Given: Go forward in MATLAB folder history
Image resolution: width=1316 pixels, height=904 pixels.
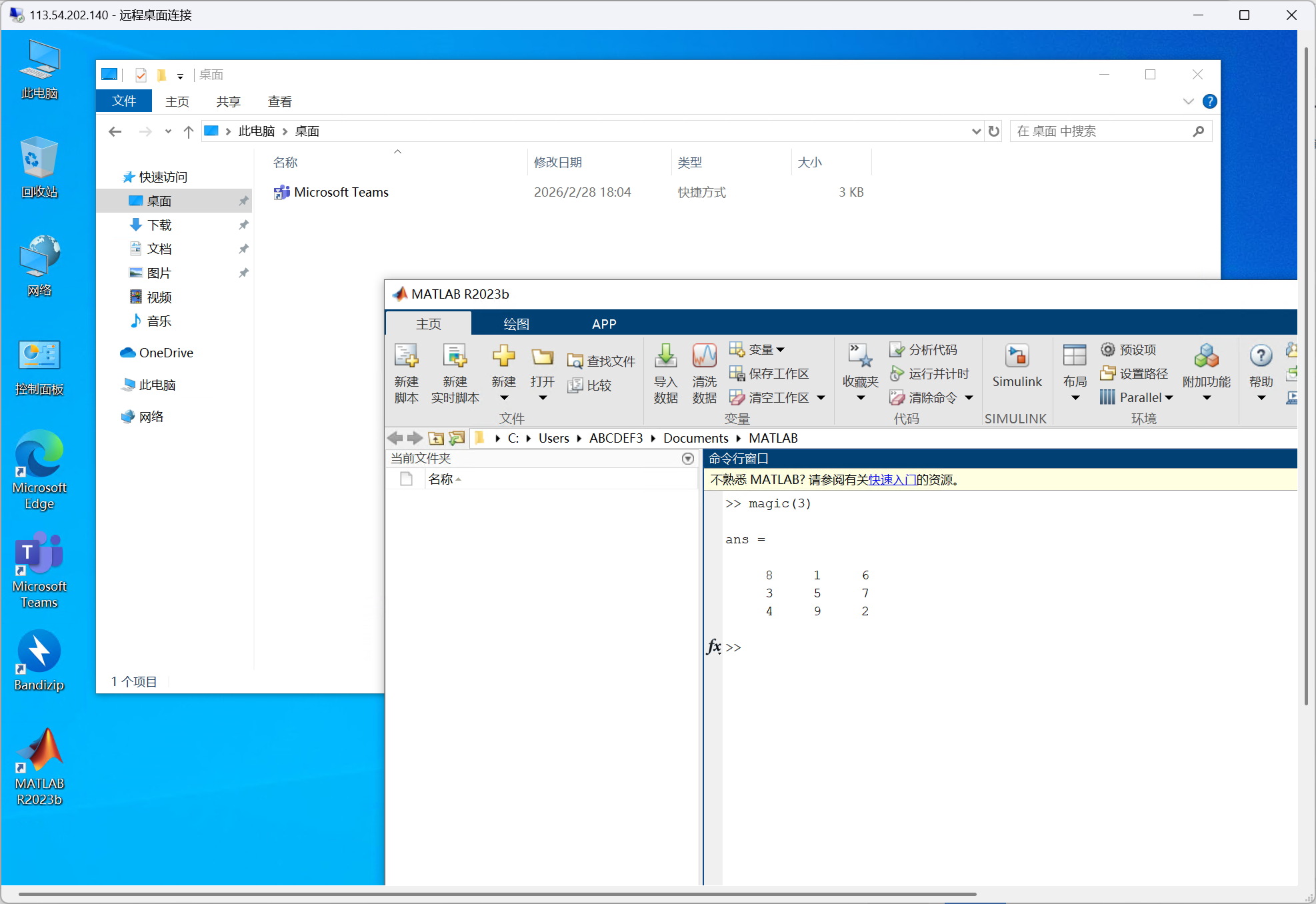Looking at the screenshot, I should click(415, 438).
